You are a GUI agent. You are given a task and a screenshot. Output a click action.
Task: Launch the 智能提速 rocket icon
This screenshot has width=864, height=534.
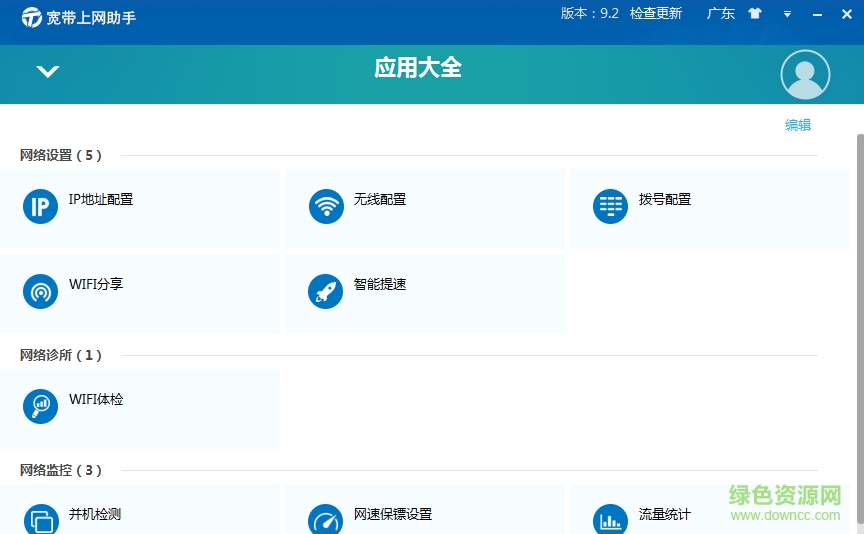coord(326,292)
